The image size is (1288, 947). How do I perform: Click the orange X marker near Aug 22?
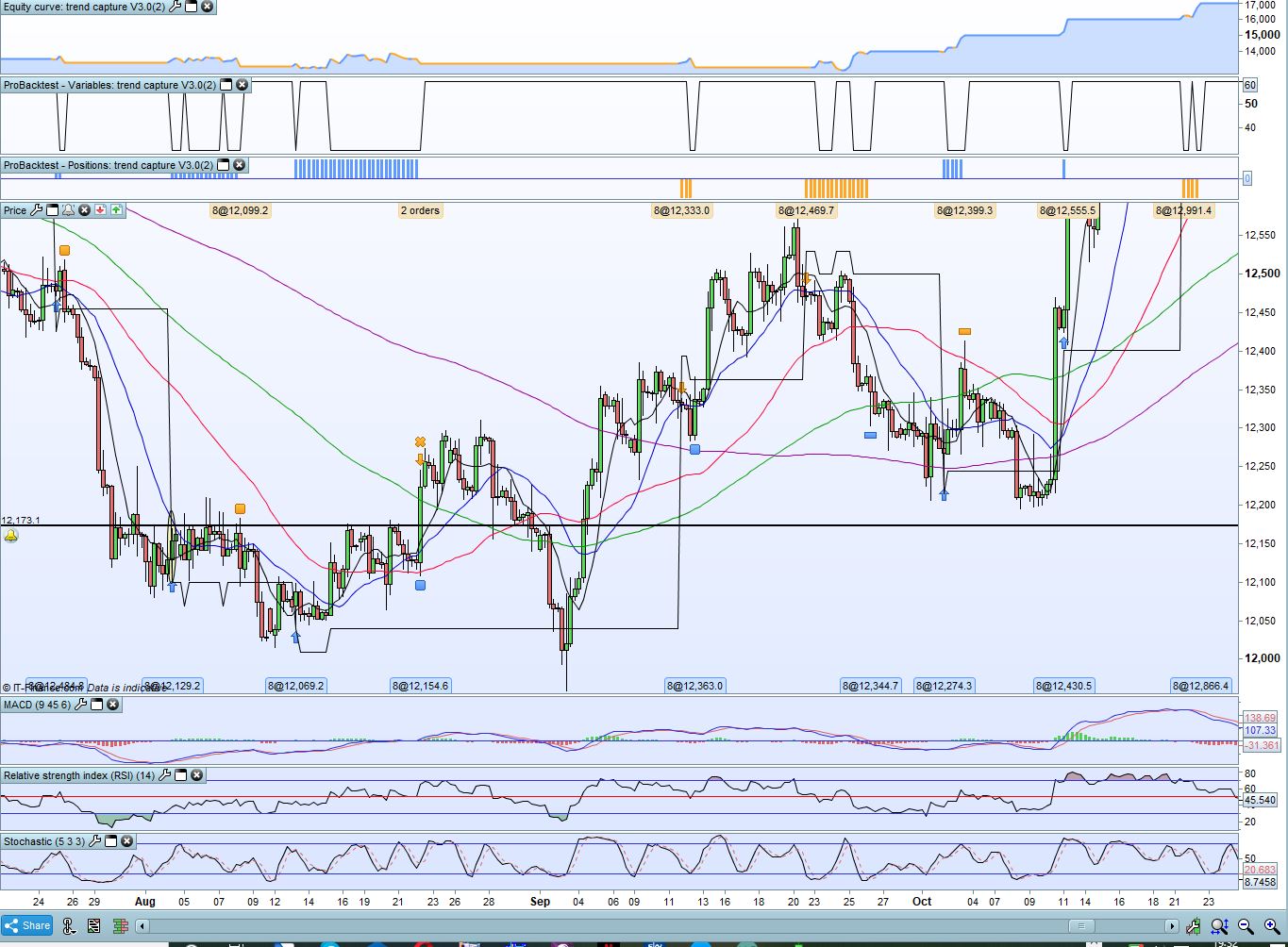(420, 441)
